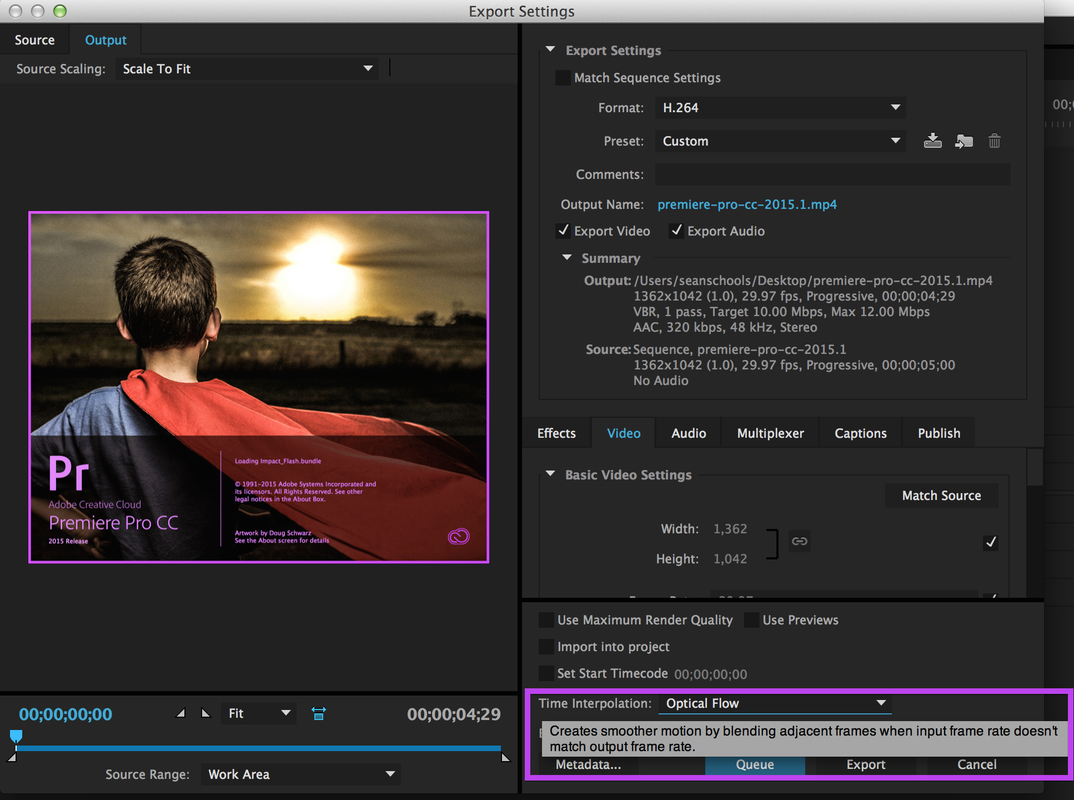Collapse the Export Settings section
Viewport: 1074px width, 800px height.
pyautogui.click(x=550, y=49)
